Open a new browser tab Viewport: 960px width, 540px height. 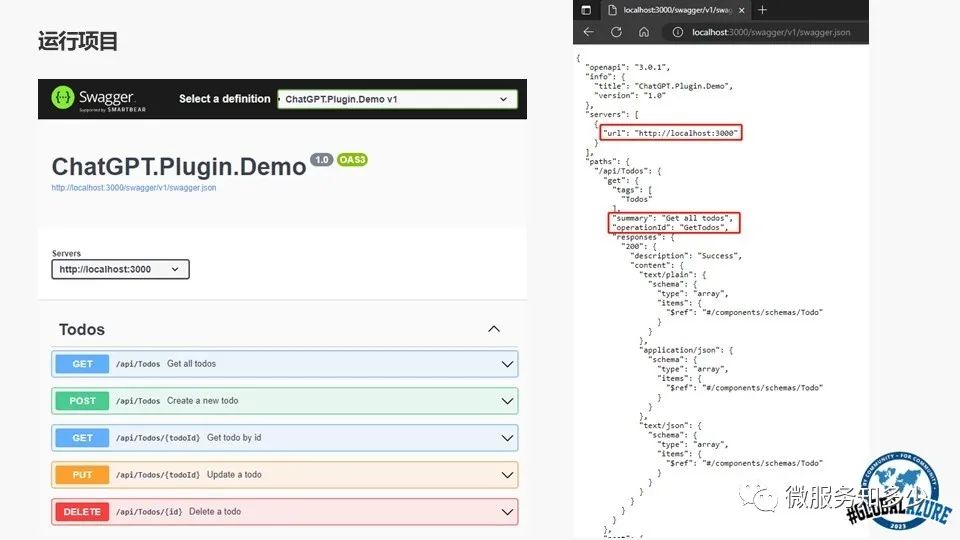tap(762, 10)
